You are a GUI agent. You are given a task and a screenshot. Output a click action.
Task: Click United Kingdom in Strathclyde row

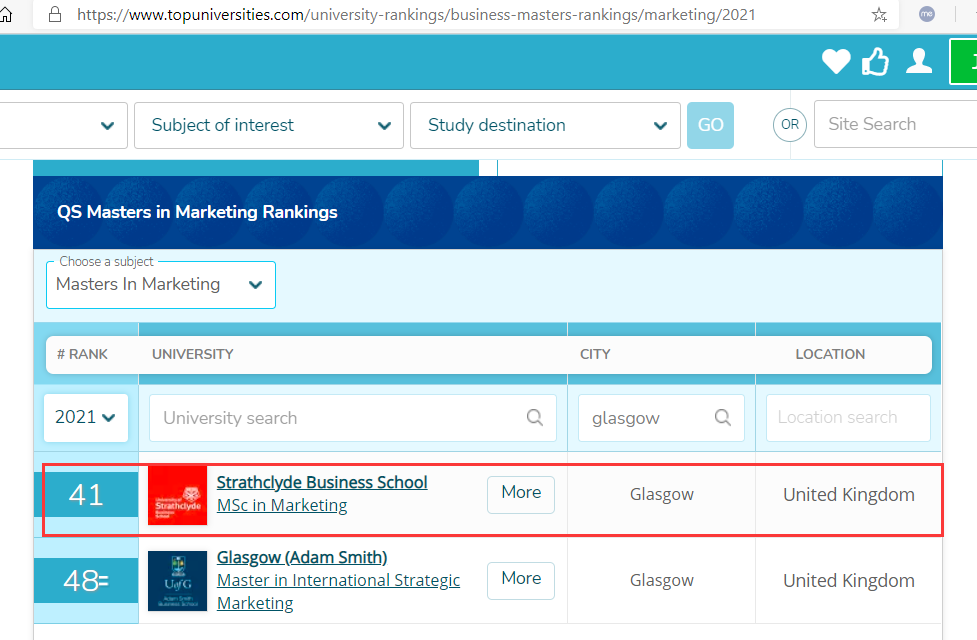(x=849, y=495)
